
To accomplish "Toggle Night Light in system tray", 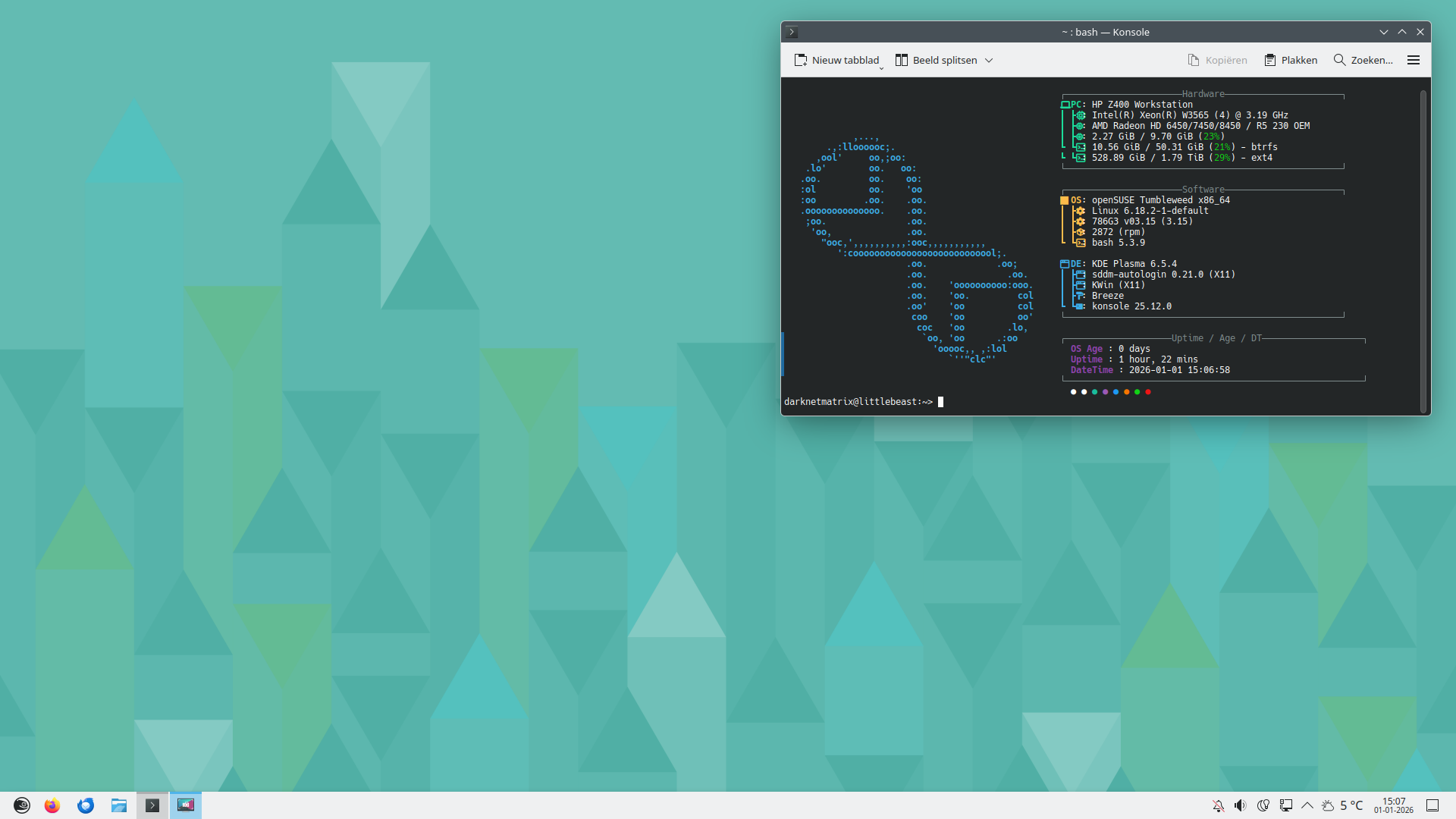I will (1263, 805).
